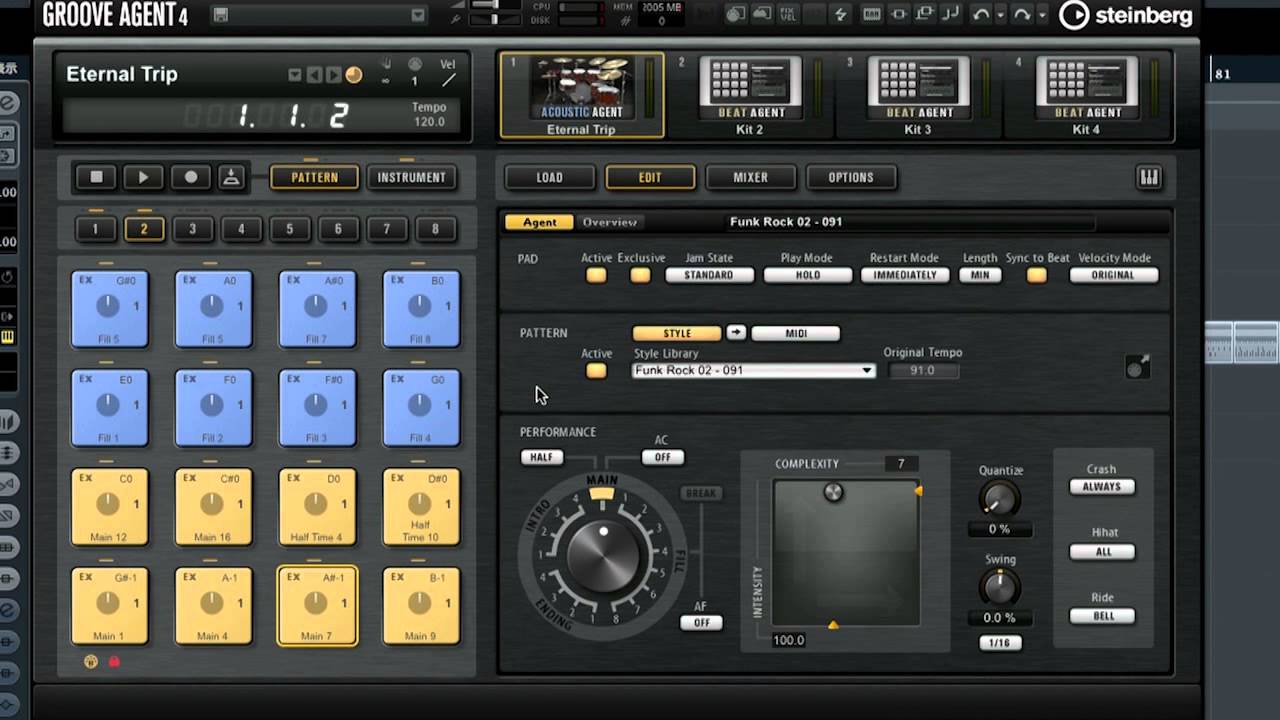Trigger the Half Time 10 pad
Viewport: 1280px width, 720px height.
(421, 507)
